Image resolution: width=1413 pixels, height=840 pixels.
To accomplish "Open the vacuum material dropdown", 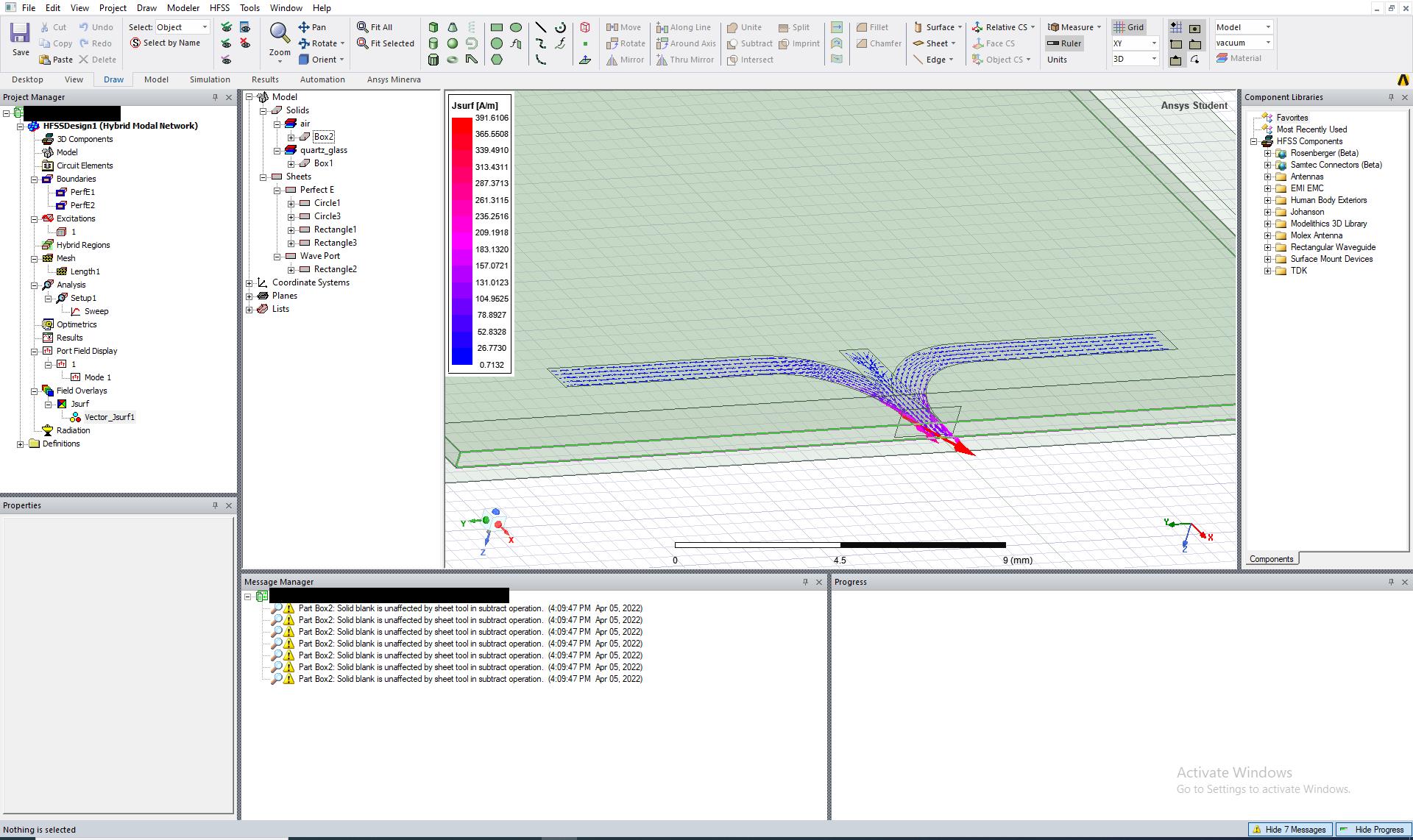I will 1244,43.
